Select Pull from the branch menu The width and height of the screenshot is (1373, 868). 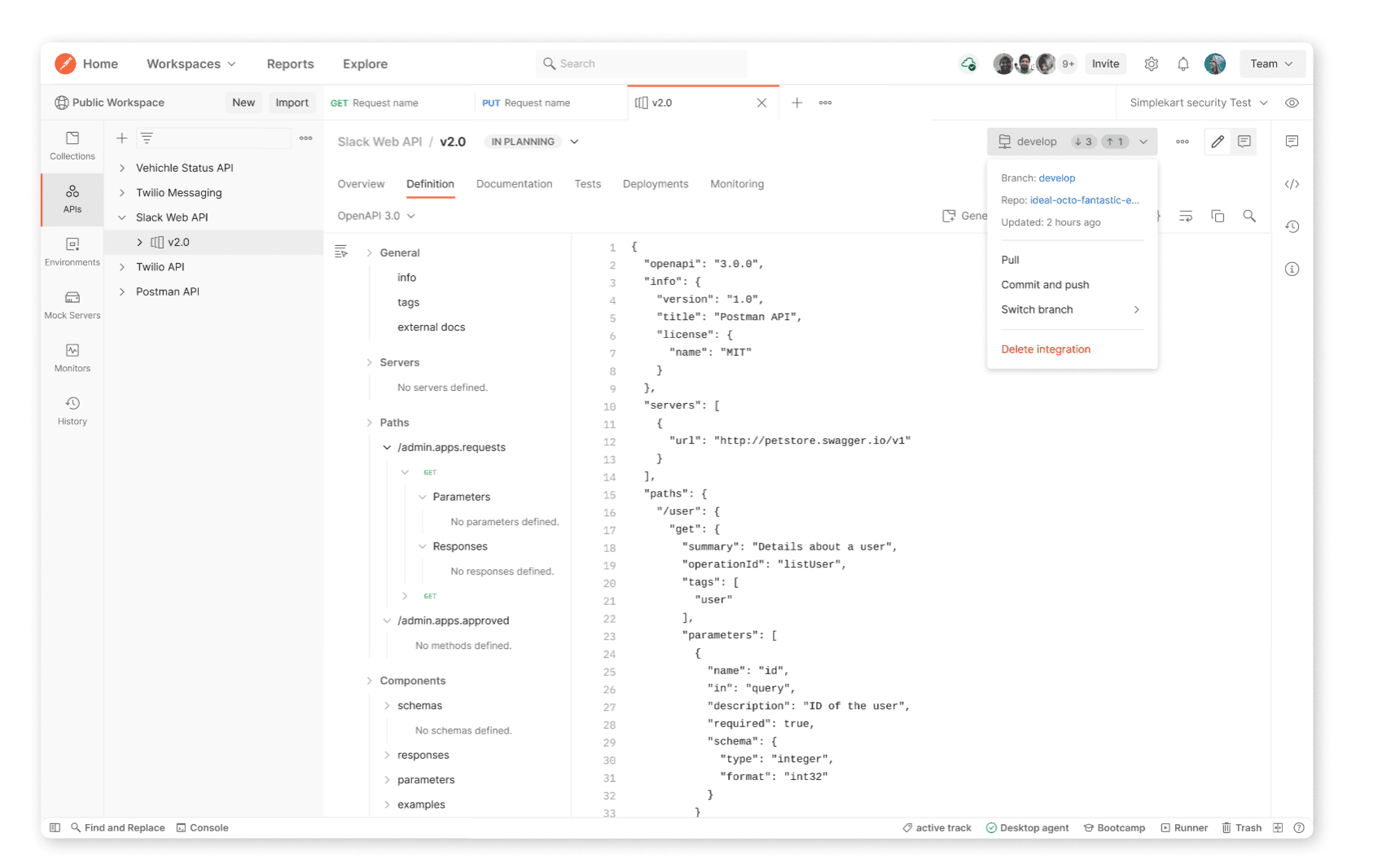click(x=1072, y=260)
